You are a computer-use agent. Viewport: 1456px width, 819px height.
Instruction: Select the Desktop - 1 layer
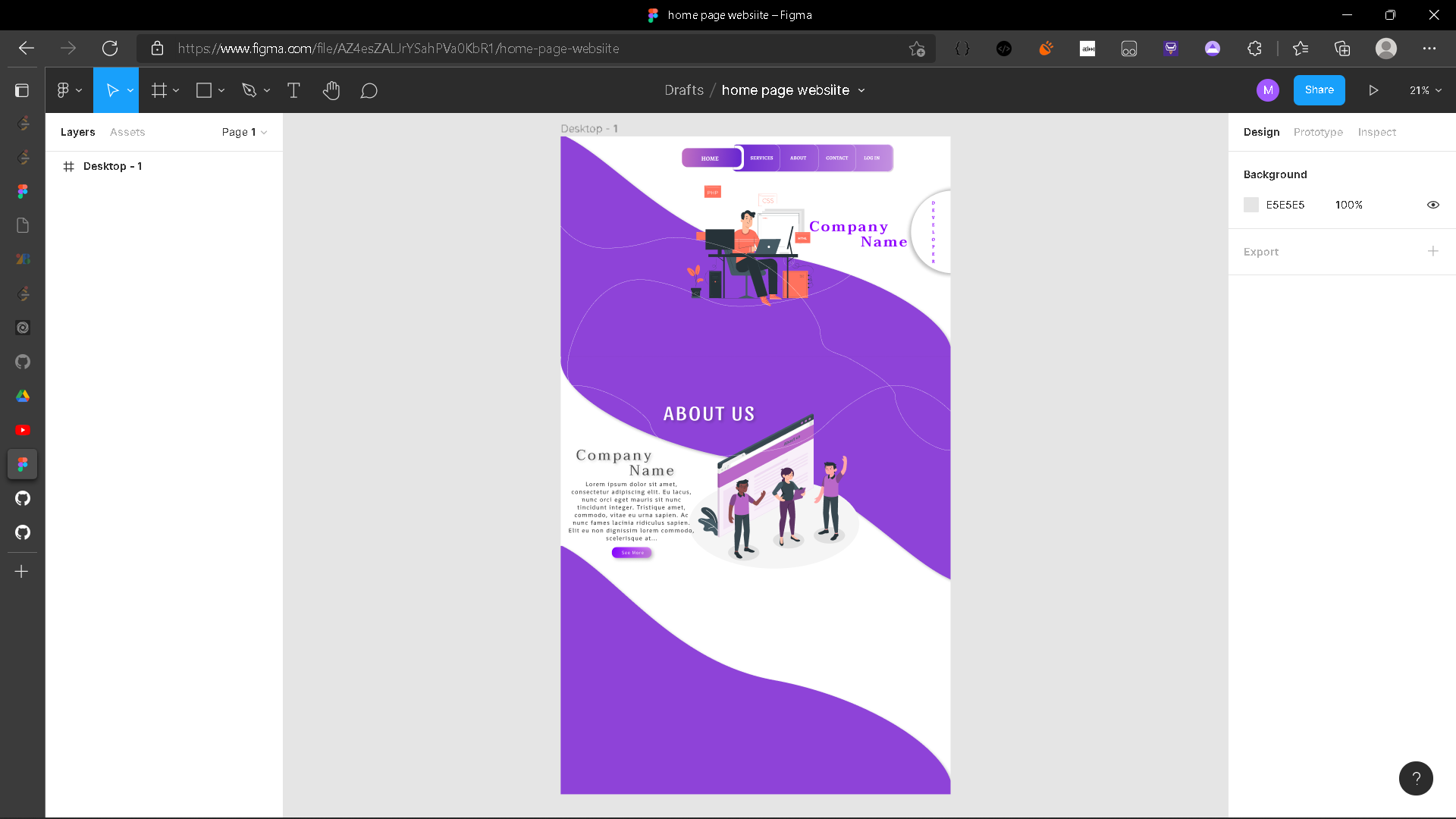pos(112,166)
